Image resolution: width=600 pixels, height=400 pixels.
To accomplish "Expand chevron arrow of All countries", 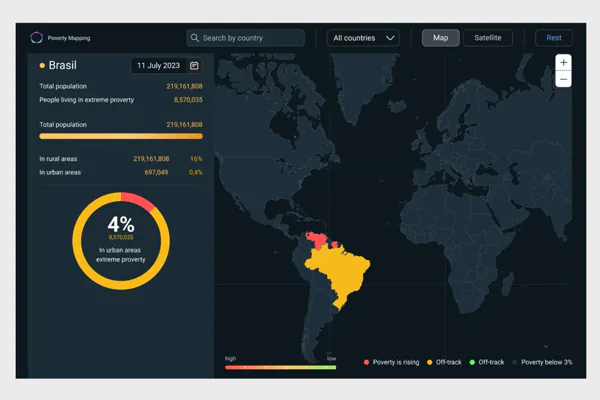I will coord(390,38).
